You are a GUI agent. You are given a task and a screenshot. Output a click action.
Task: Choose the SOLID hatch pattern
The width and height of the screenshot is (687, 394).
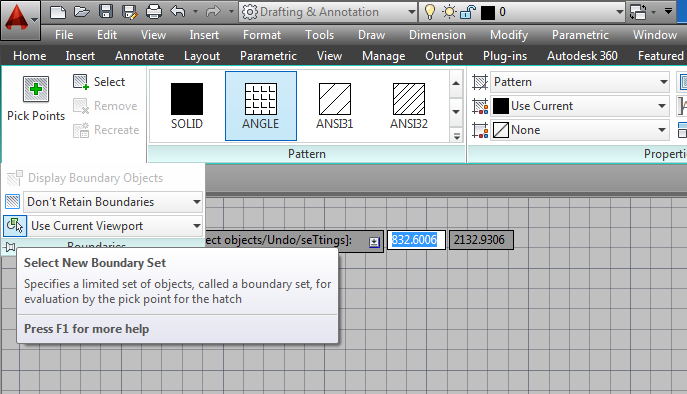[x=187, y=106]
